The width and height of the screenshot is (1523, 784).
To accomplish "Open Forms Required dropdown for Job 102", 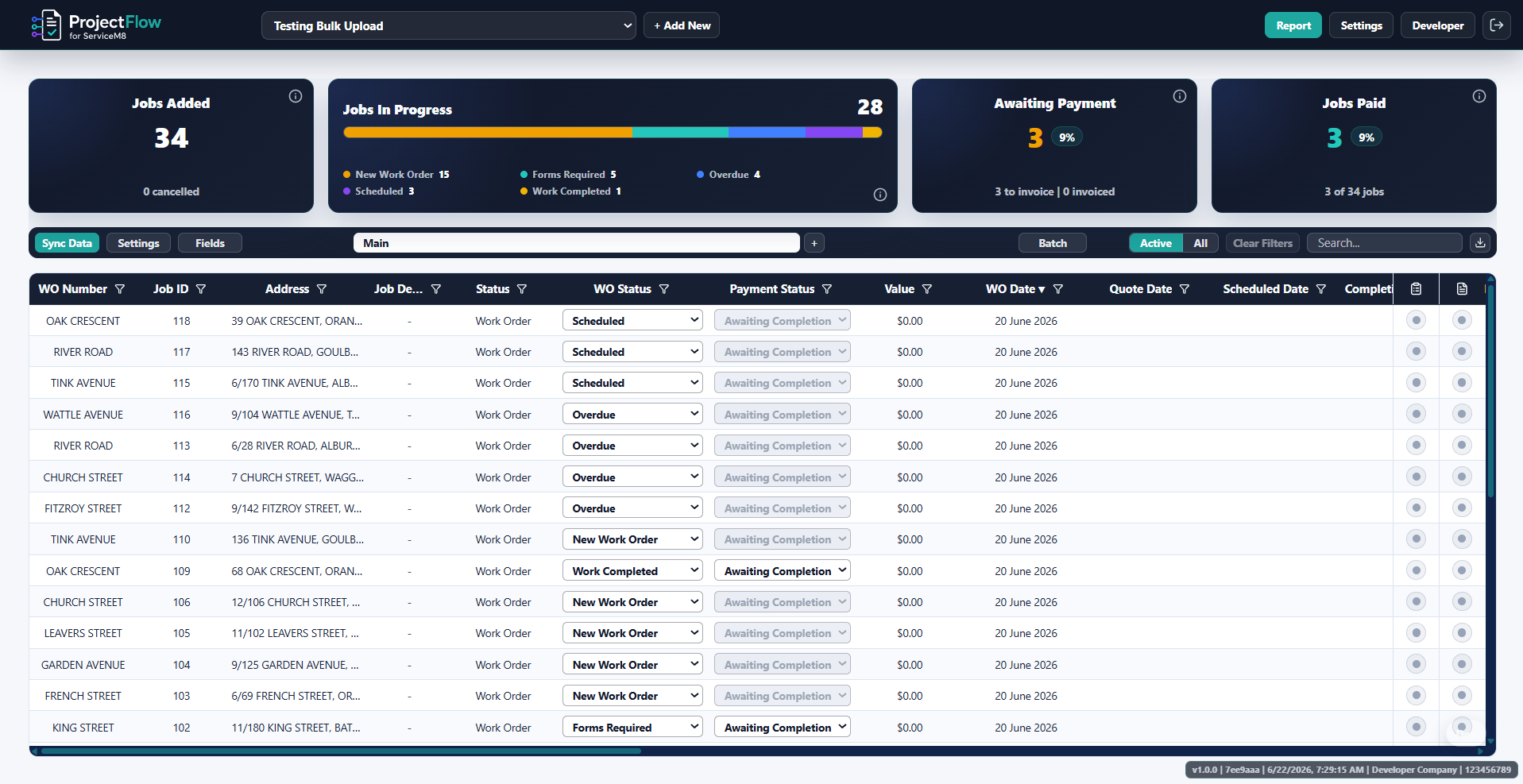I will [x=632, y=727].
